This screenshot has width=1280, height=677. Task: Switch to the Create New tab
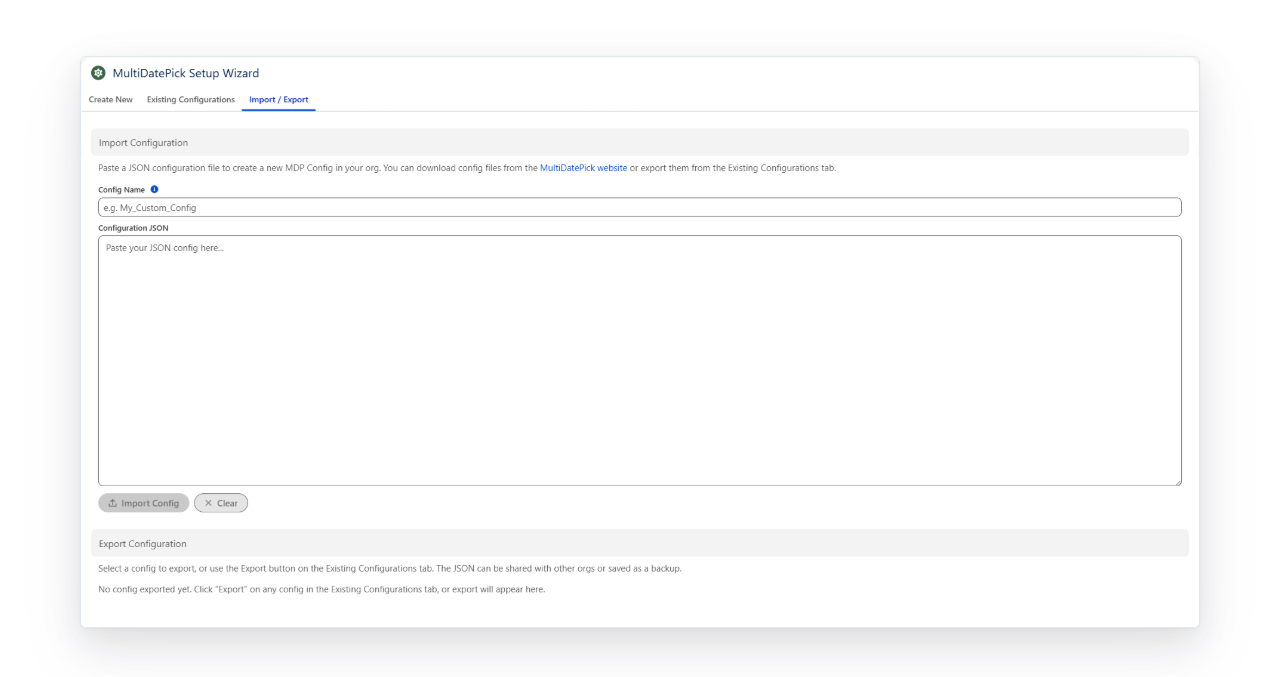[110, 100]
